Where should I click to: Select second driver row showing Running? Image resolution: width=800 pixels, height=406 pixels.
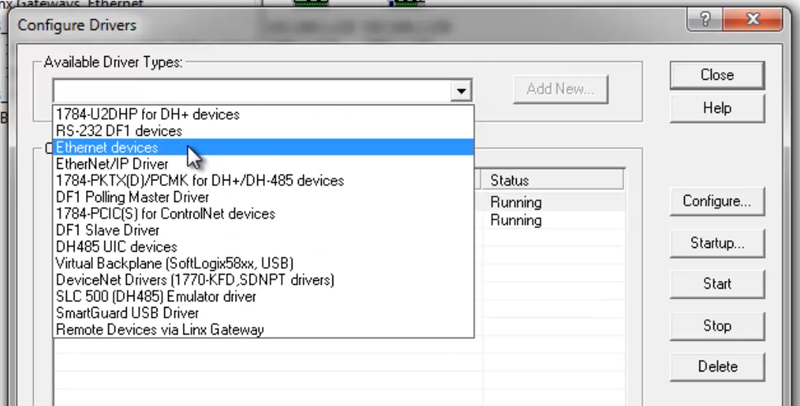tap(553, 220)
